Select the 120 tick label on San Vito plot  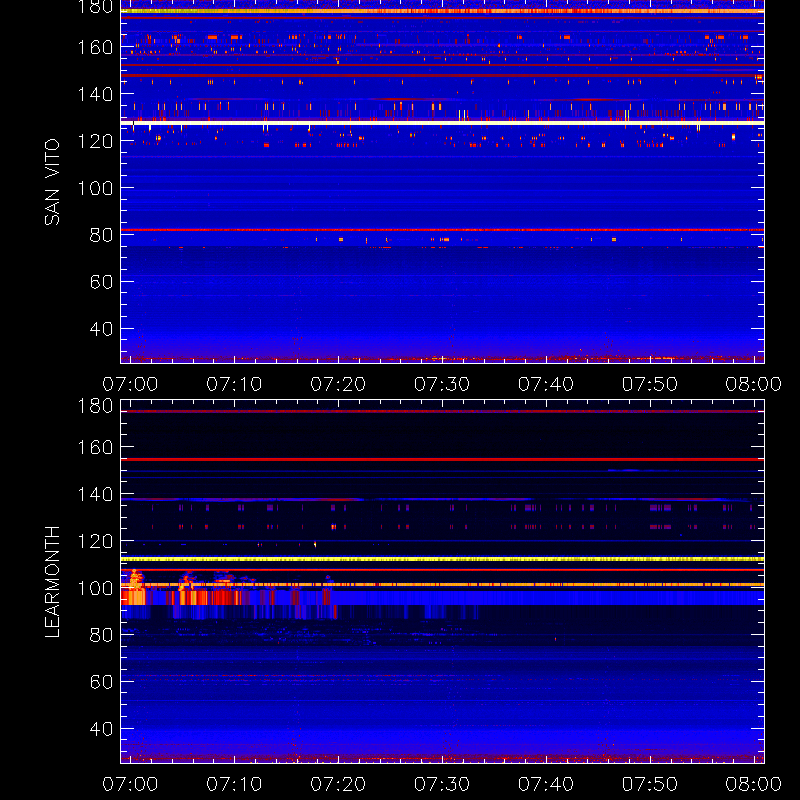[x=95, y=141]
